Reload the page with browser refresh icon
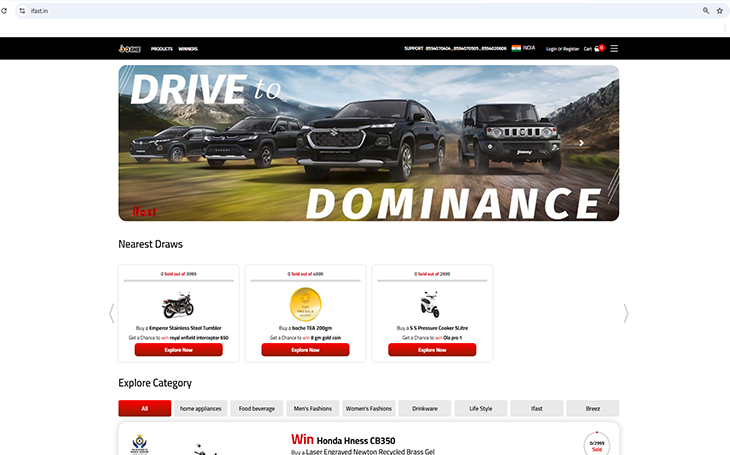The width and height of the screenshot is (730, 455). 4,11
